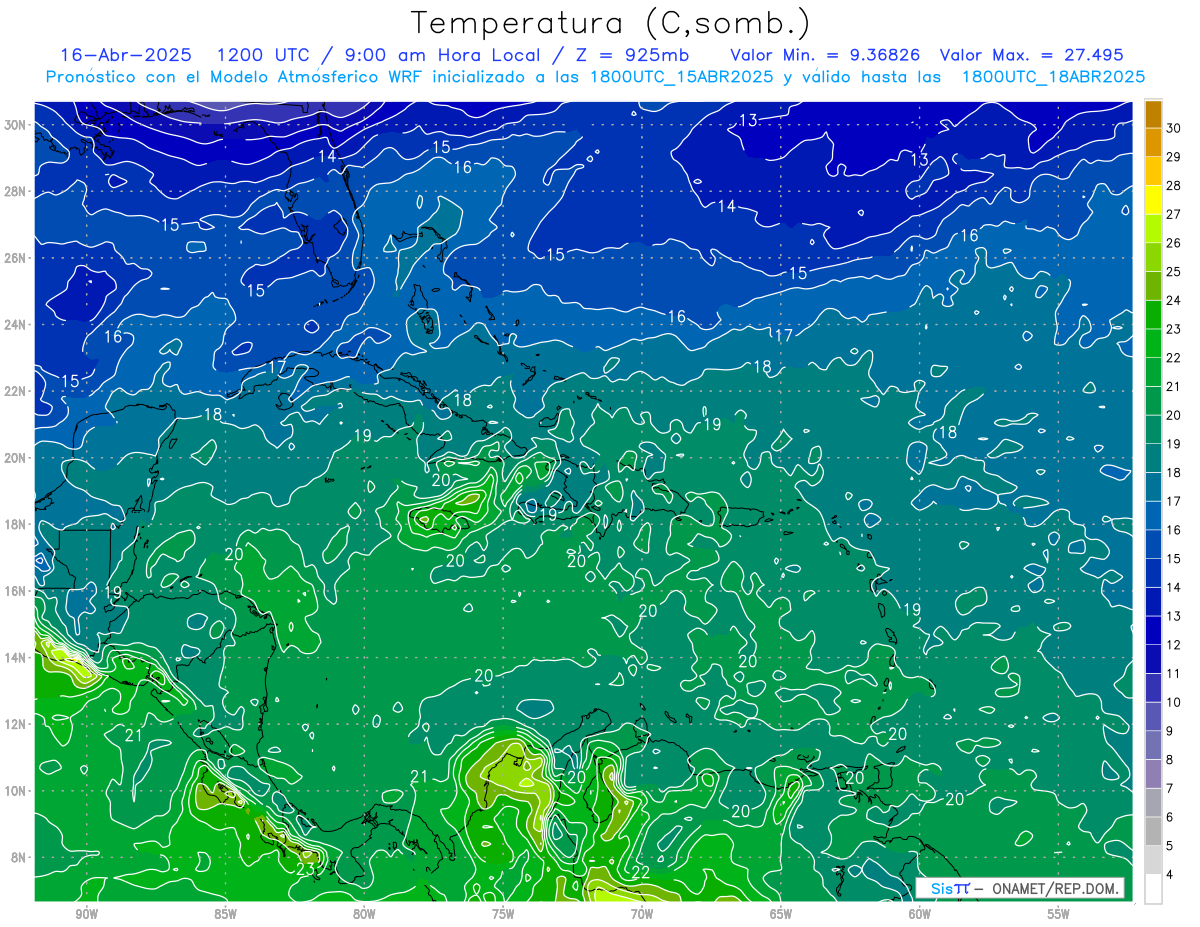This screenshot has width=1200, height=927.
Task: Click the "Valor Min. = 9.36826" value
Action: point(824,55)
